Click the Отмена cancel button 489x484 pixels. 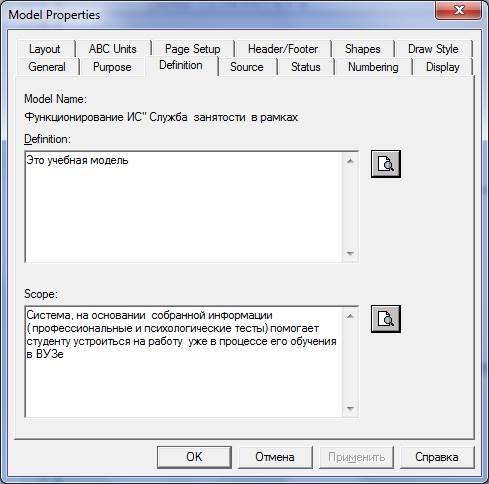[x=275, y=457]
